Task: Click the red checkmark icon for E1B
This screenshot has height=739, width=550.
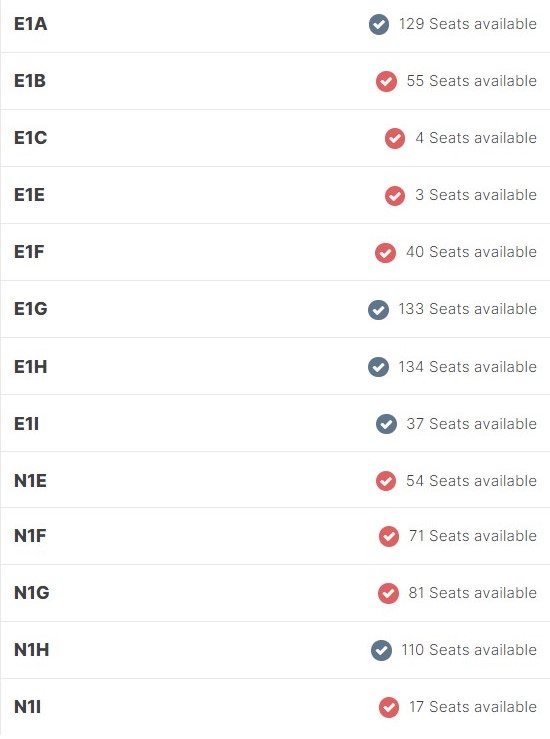Action: click(x=386, y=82)
